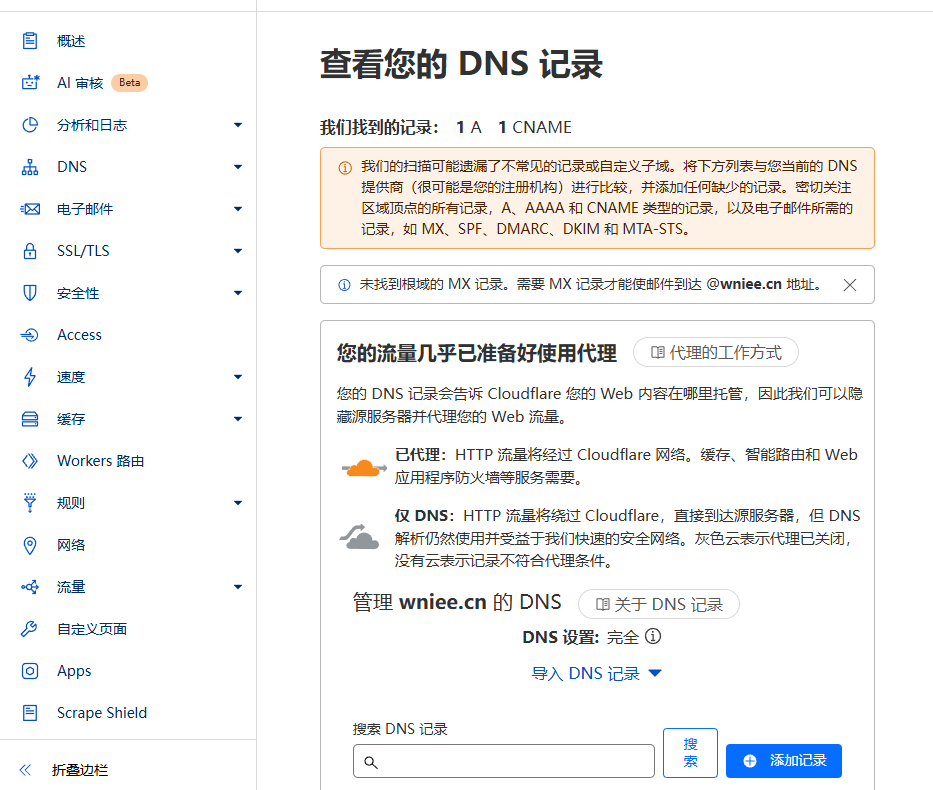
Task: Open the Workers 路由 sidebar item
Action: (x=101, y=461)
